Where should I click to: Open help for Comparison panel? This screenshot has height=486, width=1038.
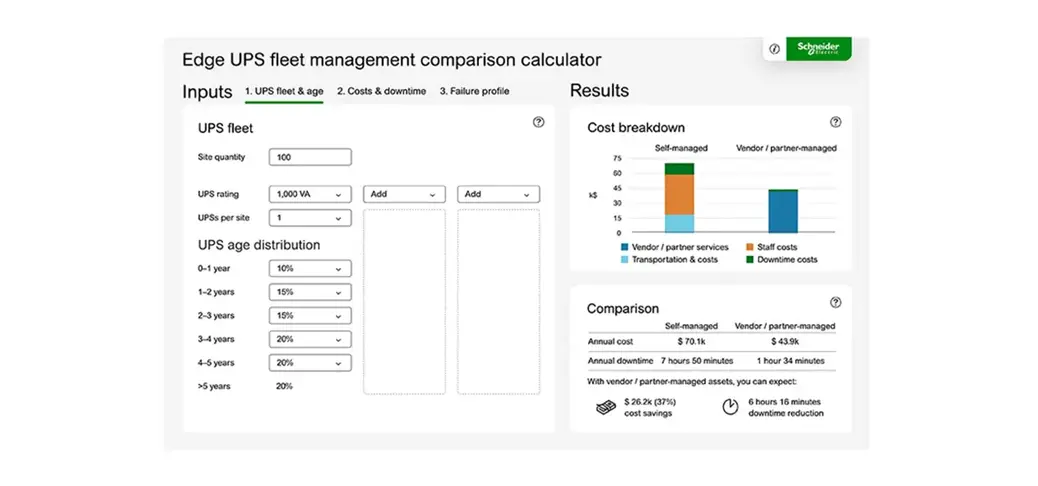click(x=835, y=302)
